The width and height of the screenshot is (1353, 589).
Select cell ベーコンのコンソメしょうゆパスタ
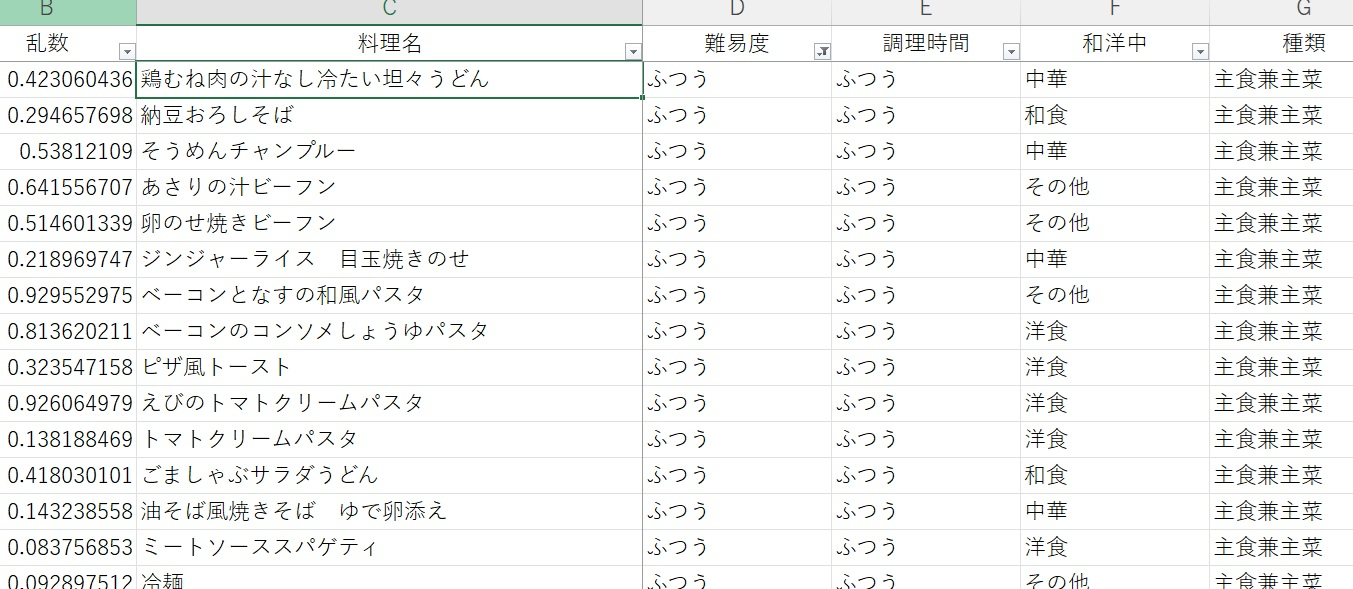tap(390, 332)
